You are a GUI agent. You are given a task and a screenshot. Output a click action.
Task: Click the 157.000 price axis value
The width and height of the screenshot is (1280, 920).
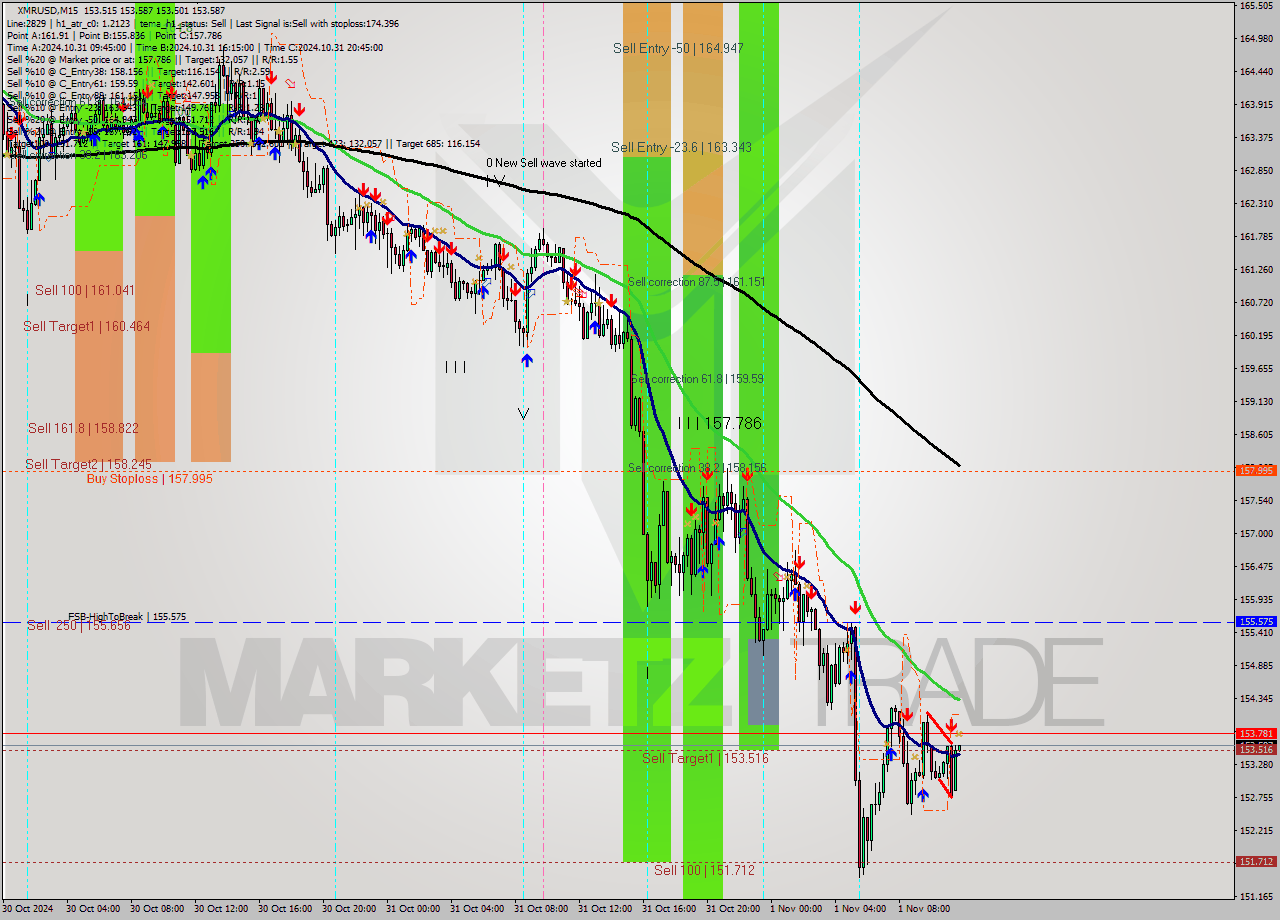point(1256,533)
